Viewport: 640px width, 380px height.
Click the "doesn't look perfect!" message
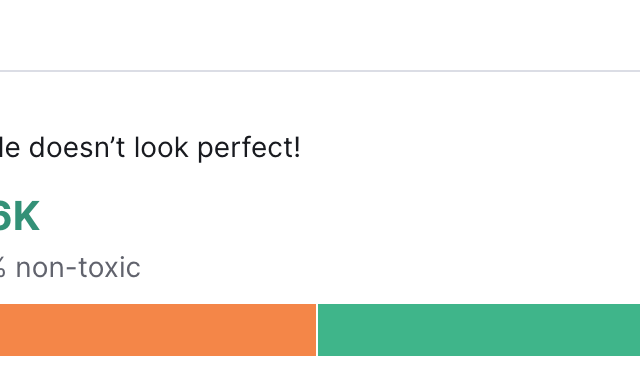point(164,148)
